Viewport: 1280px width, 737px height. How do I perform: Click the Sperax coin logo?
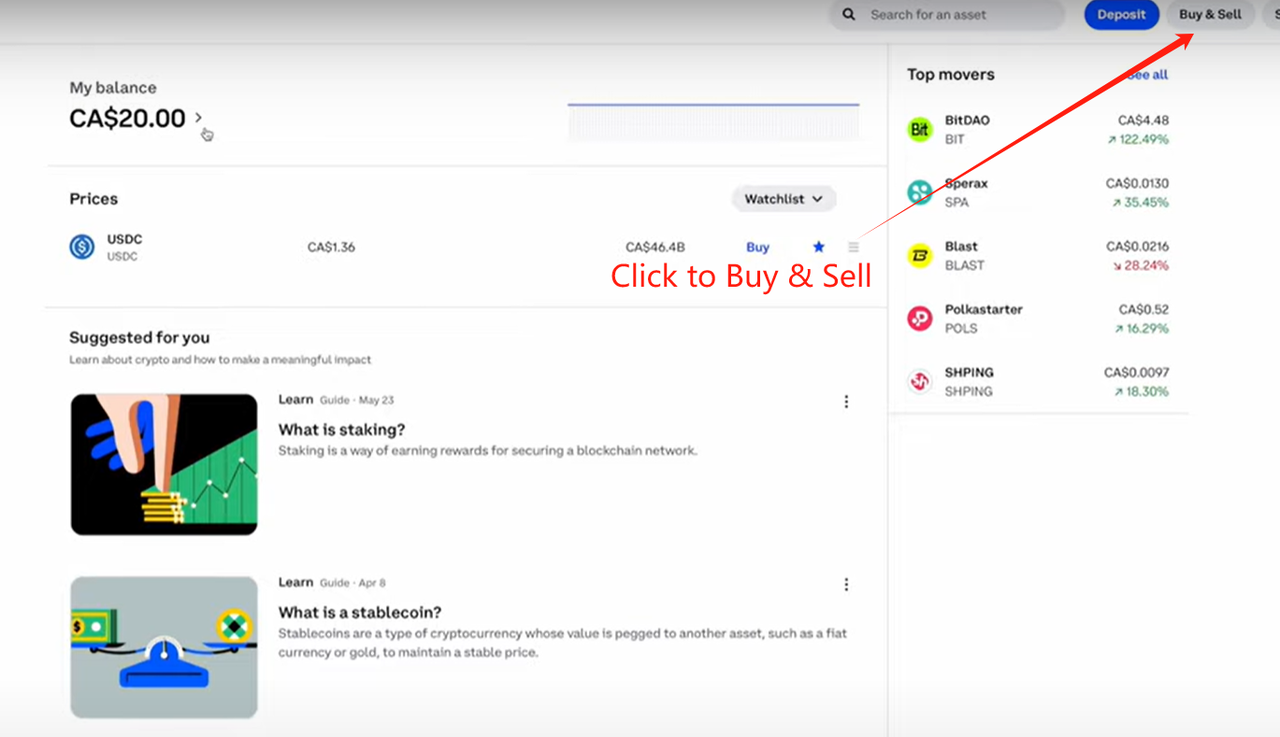pyautogui.click(x=919, y=192)
